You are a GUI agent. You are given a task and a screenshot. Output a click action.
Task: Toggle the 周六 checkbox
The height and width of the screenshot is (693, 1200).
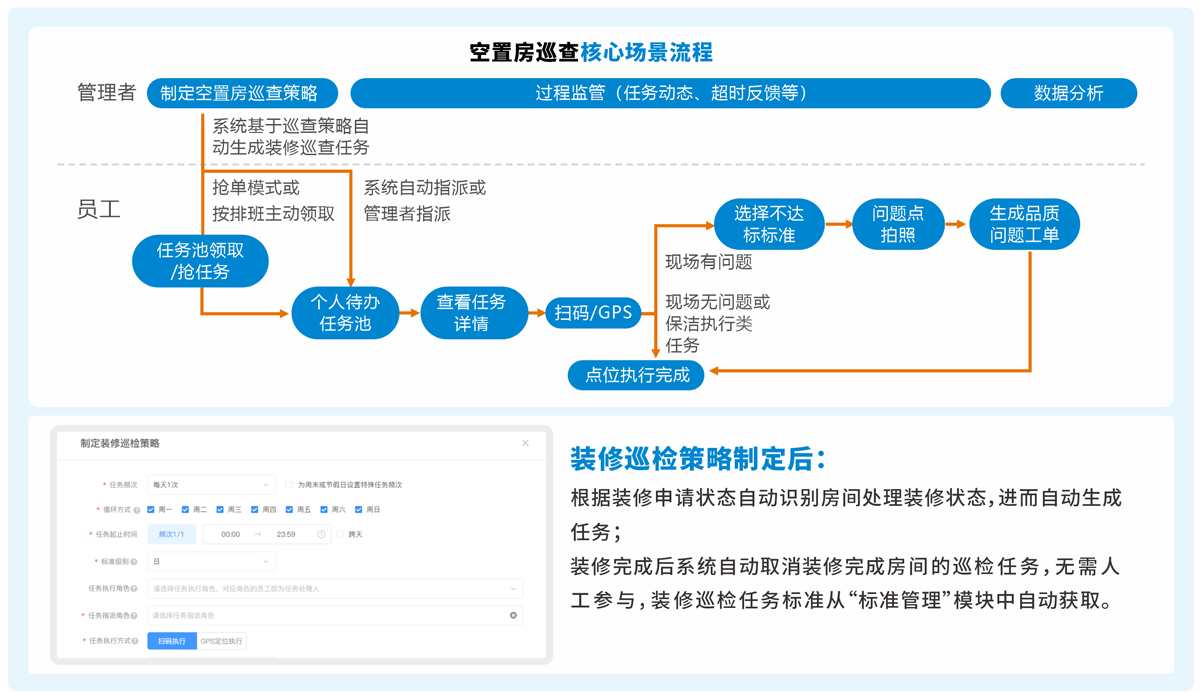(324, 510)
